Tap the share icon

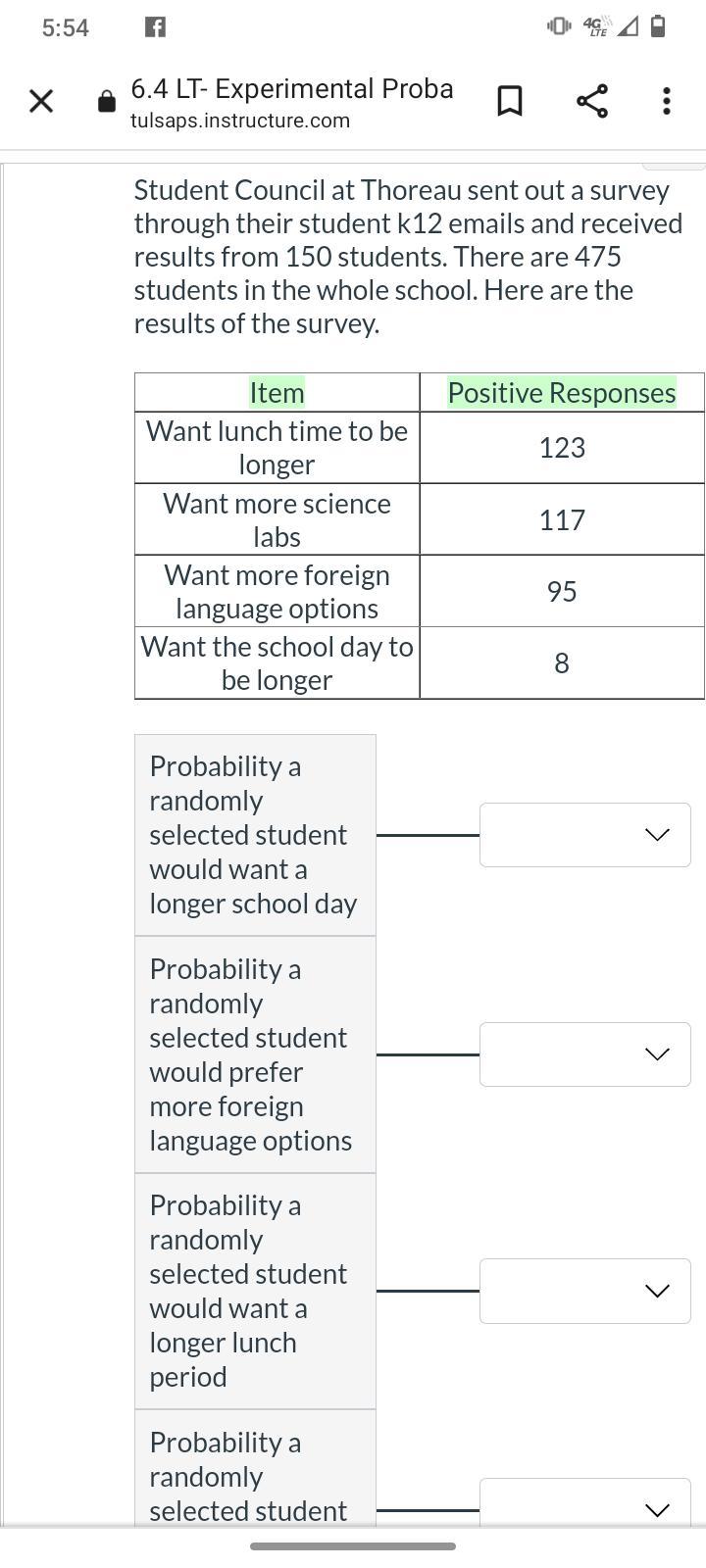(x=591, y=101)
